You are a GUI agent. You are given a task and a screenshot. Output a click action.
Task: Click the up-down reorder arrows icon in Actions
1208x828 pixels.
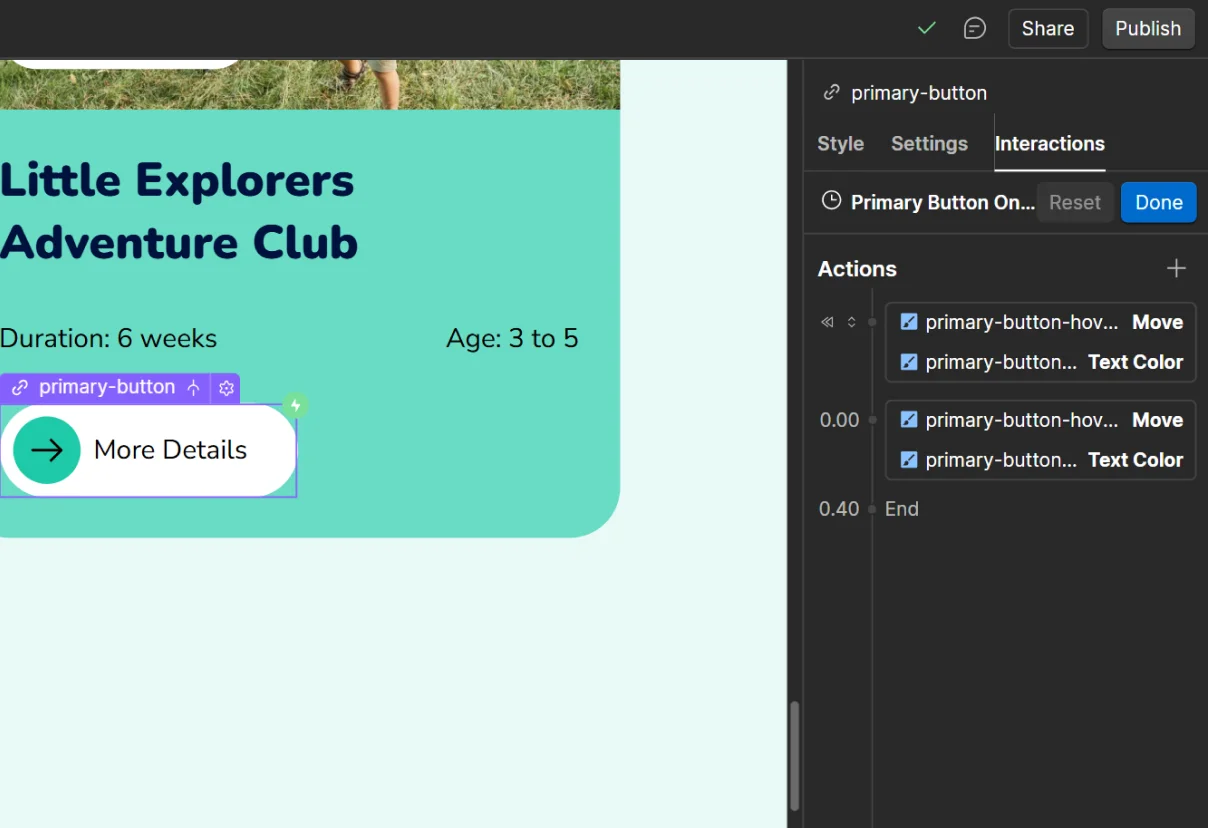tap(851, 322)
